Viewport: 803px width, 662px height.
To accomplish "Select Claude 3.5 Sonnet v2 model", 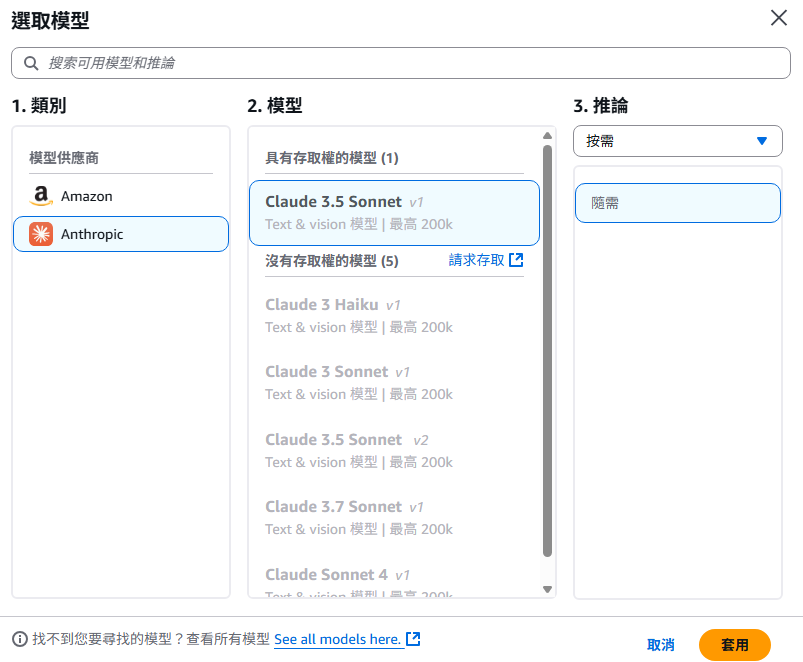I will (394, 451).
